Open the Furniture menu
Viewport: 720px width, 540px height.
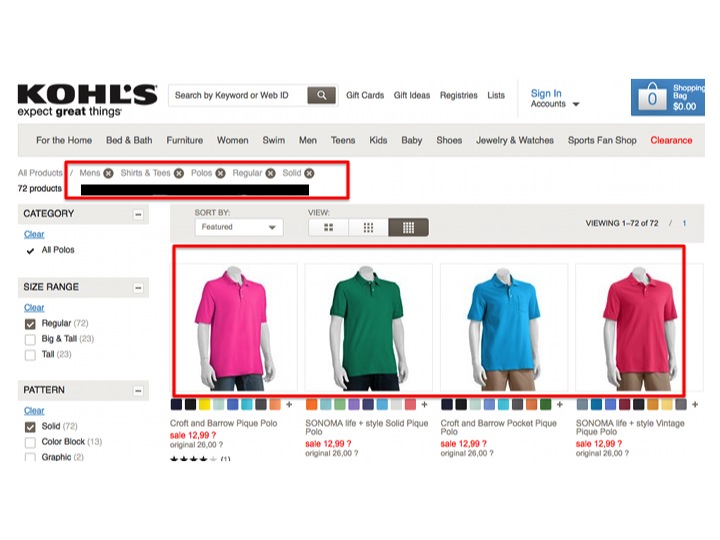coord(185,140)
